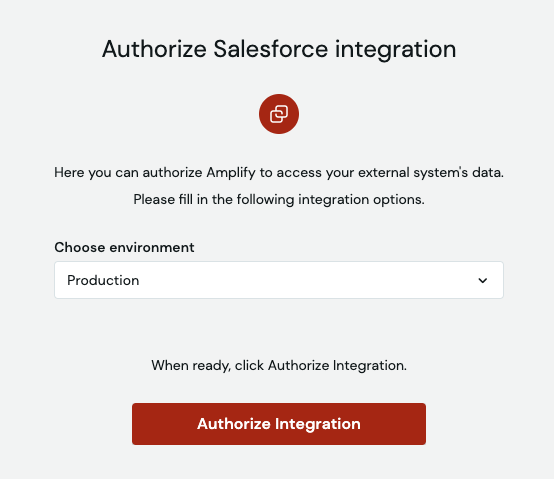The image size is (554, 479).
Task: Open the Choose environment dropdown
Action: coord(279,280)
